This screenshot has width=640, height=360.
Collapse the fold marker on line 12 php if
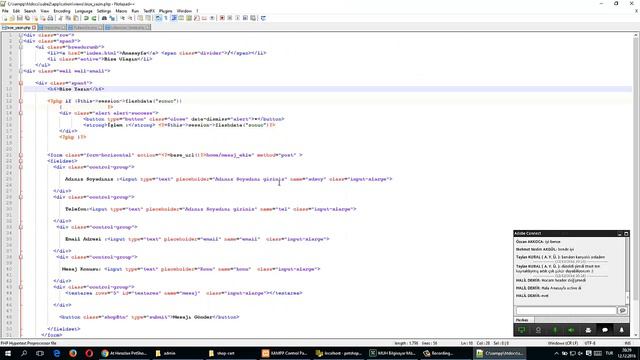tap(20, 101)
